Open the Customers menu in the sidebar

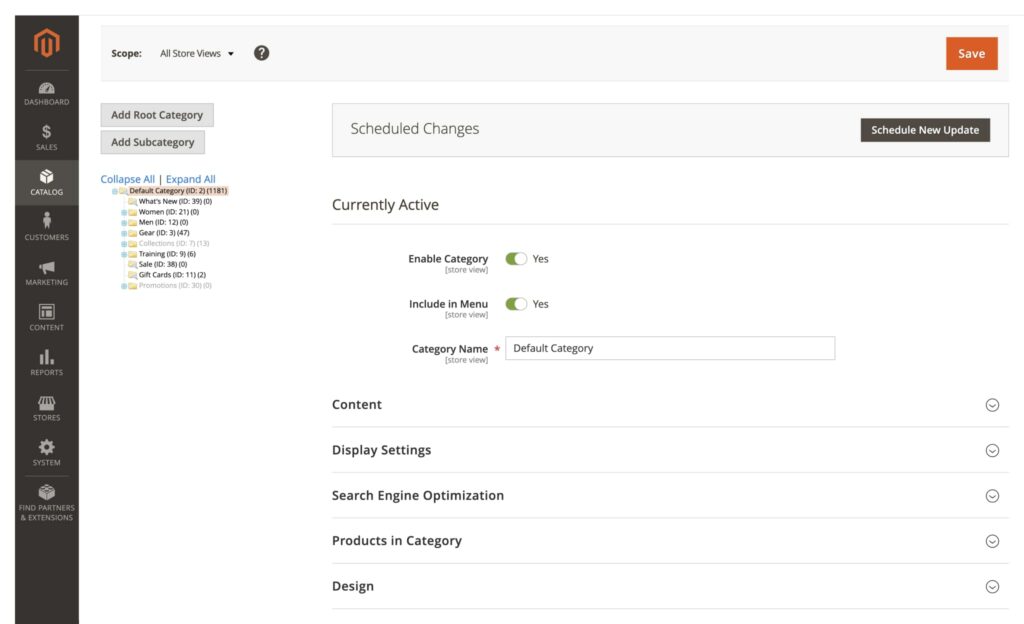46,227
